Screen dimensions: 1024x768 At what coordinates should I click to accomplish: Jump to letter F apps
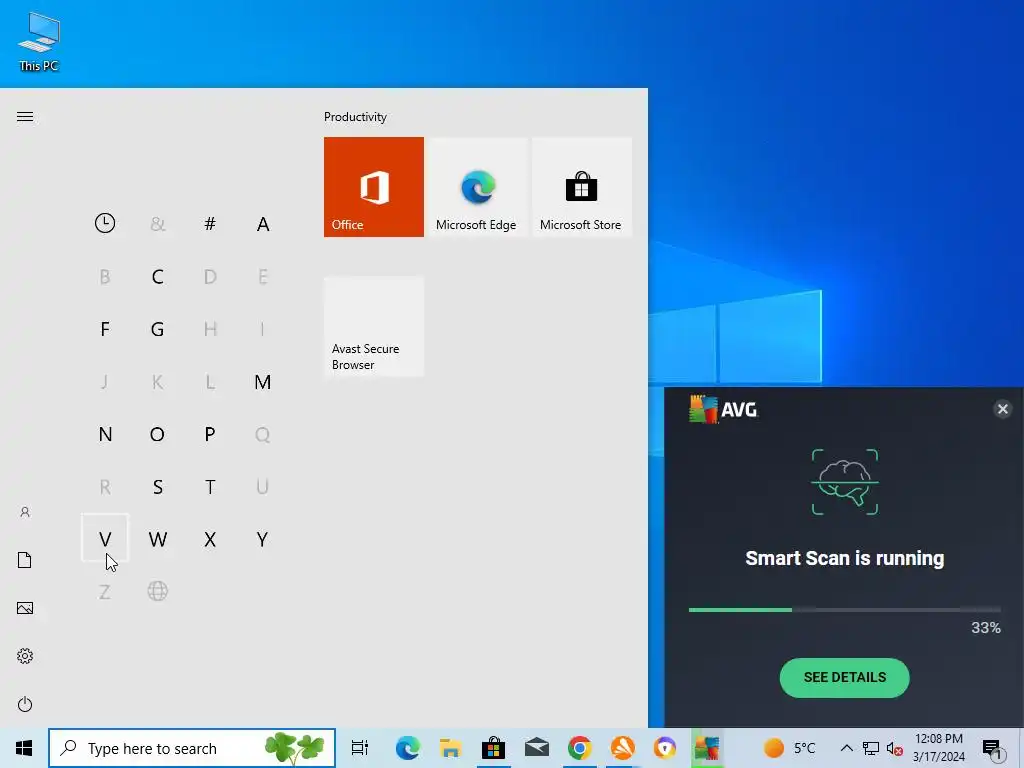(104, 328)
